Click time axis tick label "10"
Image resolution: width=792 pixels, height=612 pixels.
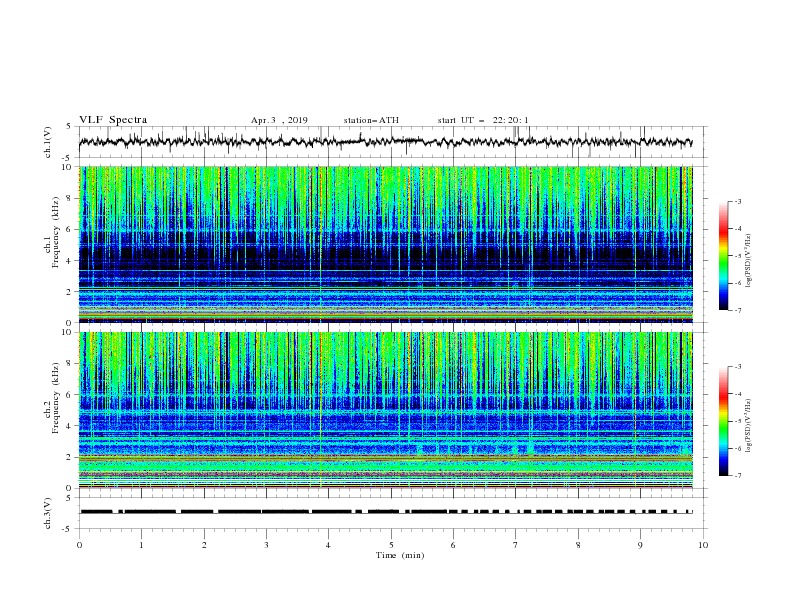(x=703, y=545)
